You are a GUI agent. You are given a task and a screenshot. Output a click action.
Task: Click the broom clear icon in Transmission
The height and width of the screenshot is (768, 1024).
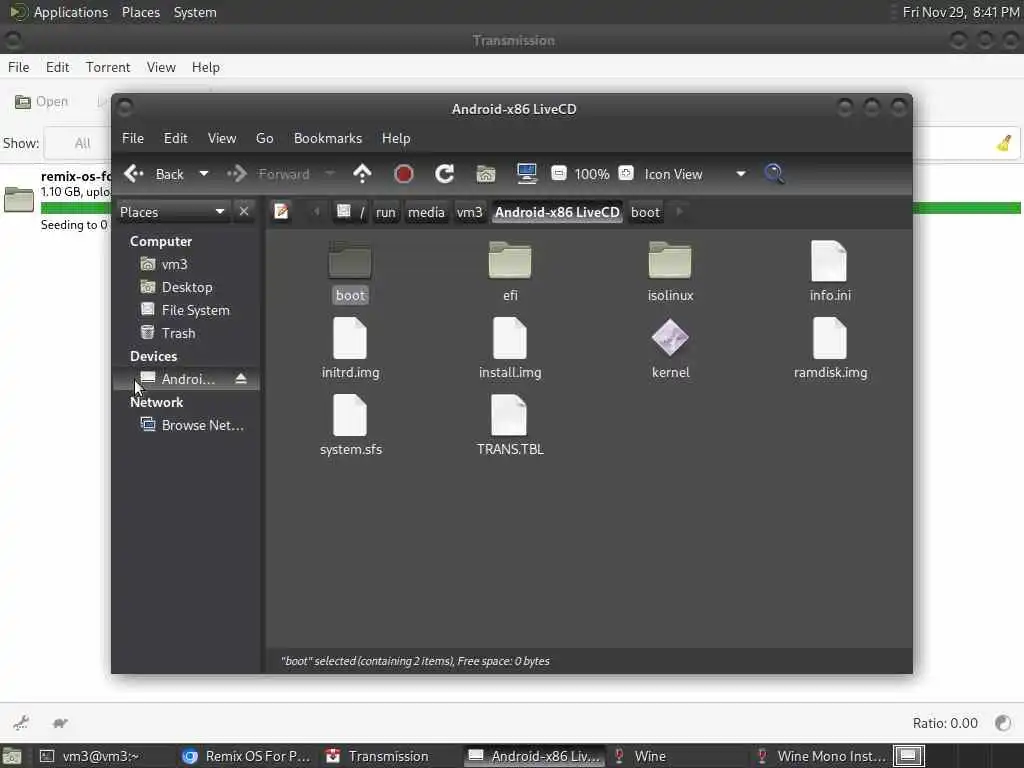1004,143
